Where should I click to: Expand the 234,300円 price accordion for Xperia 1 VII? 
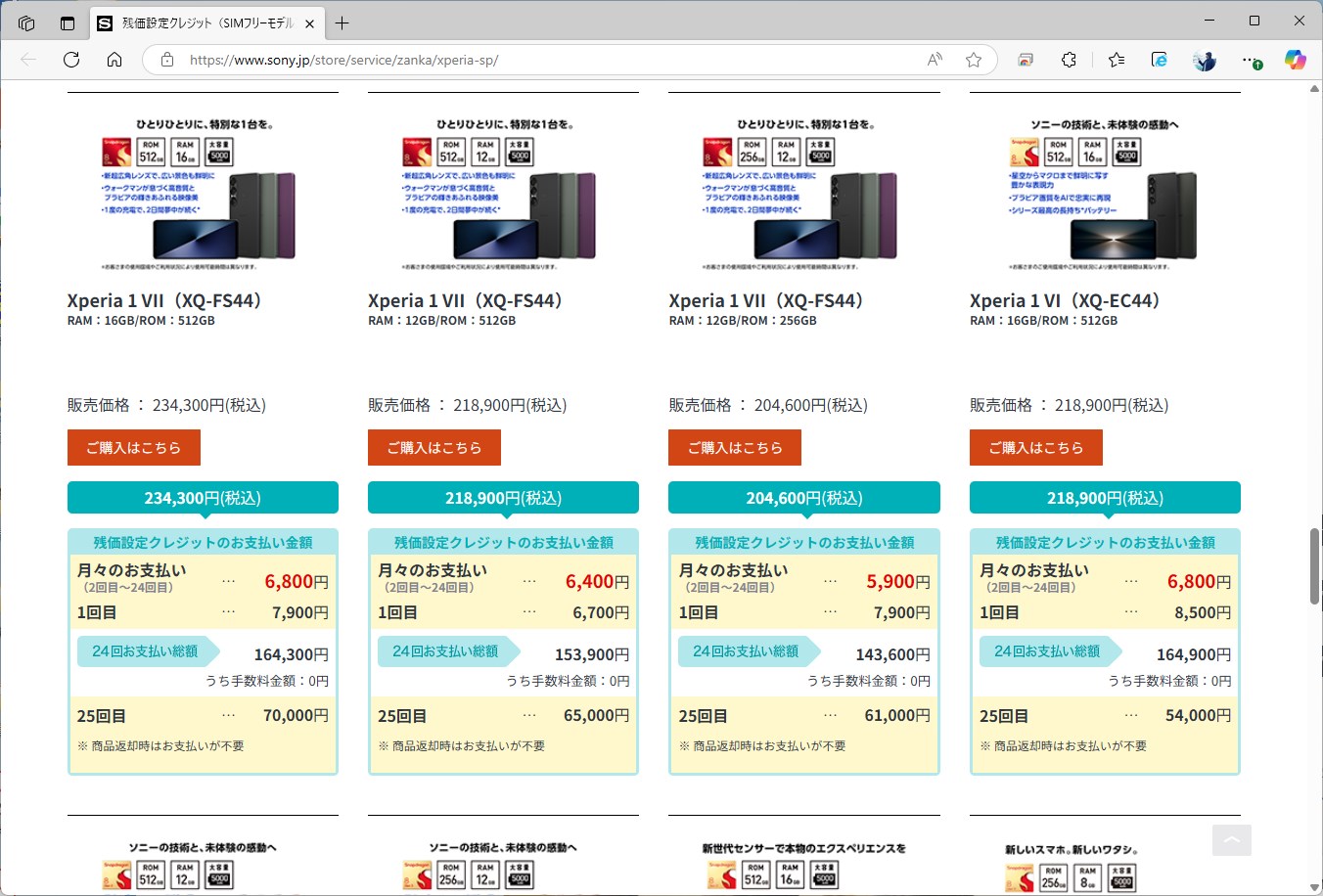coord(202,497)
